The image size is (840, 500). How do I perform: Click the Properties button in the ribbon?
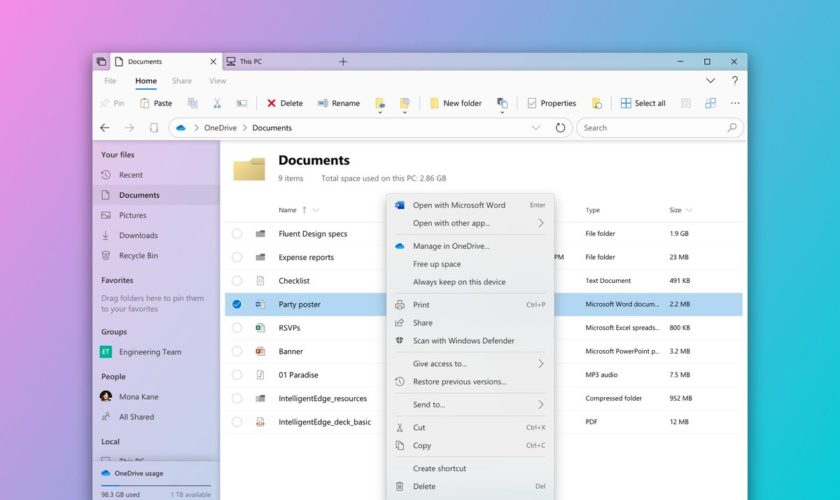[551, 103]
